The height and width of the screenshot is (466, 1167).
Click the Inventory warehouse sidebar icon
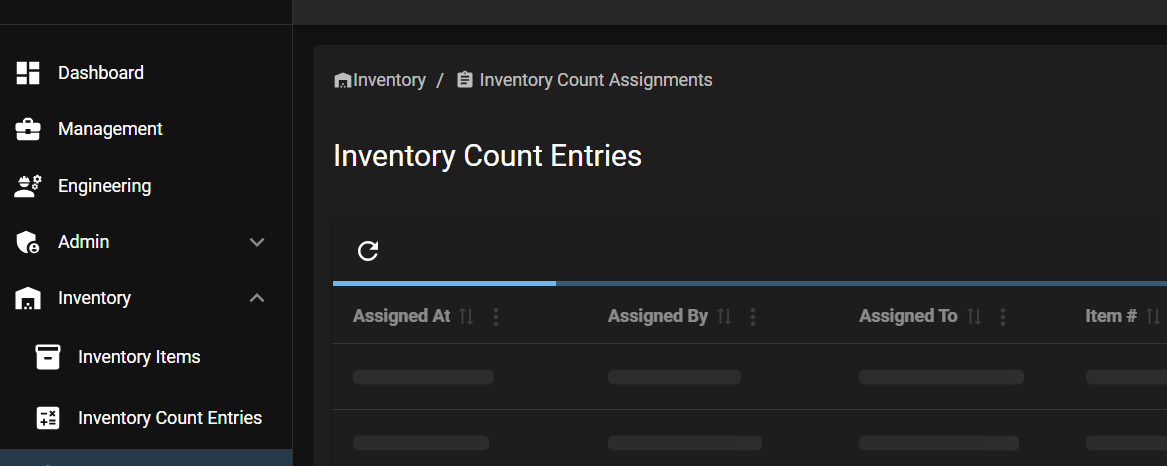point(28,299)
